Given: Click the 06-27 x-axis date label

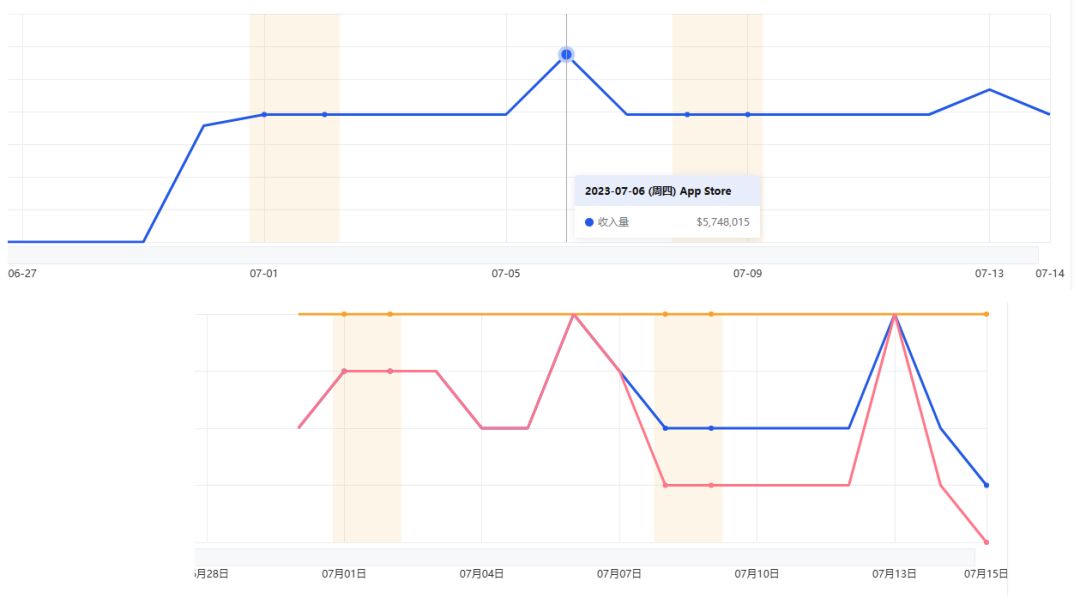Looking at the screenshot, I should pos(22,273).
